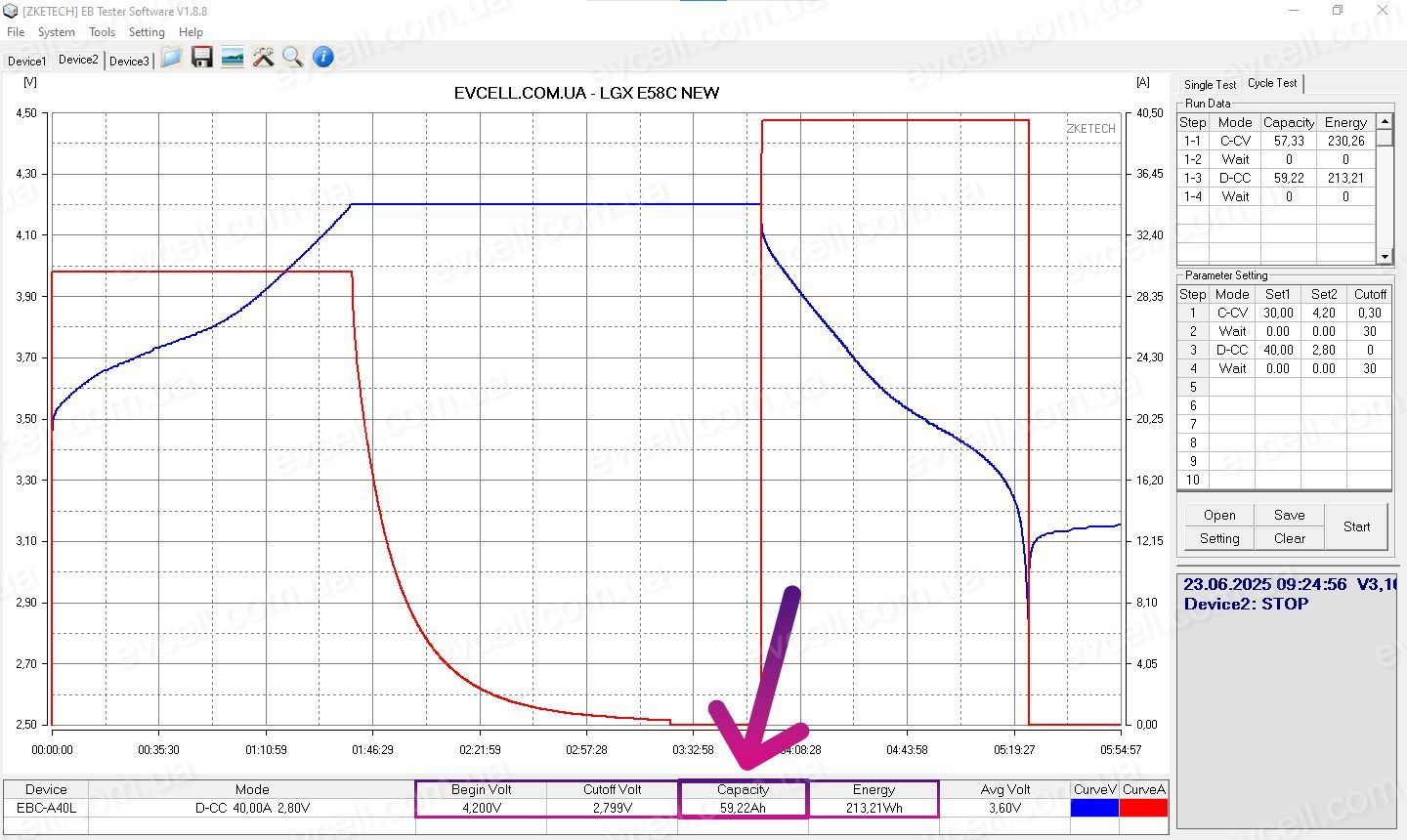Select Run Data row 1-3 D-CC
1407x840 pixels.
tap(1277, 178)
